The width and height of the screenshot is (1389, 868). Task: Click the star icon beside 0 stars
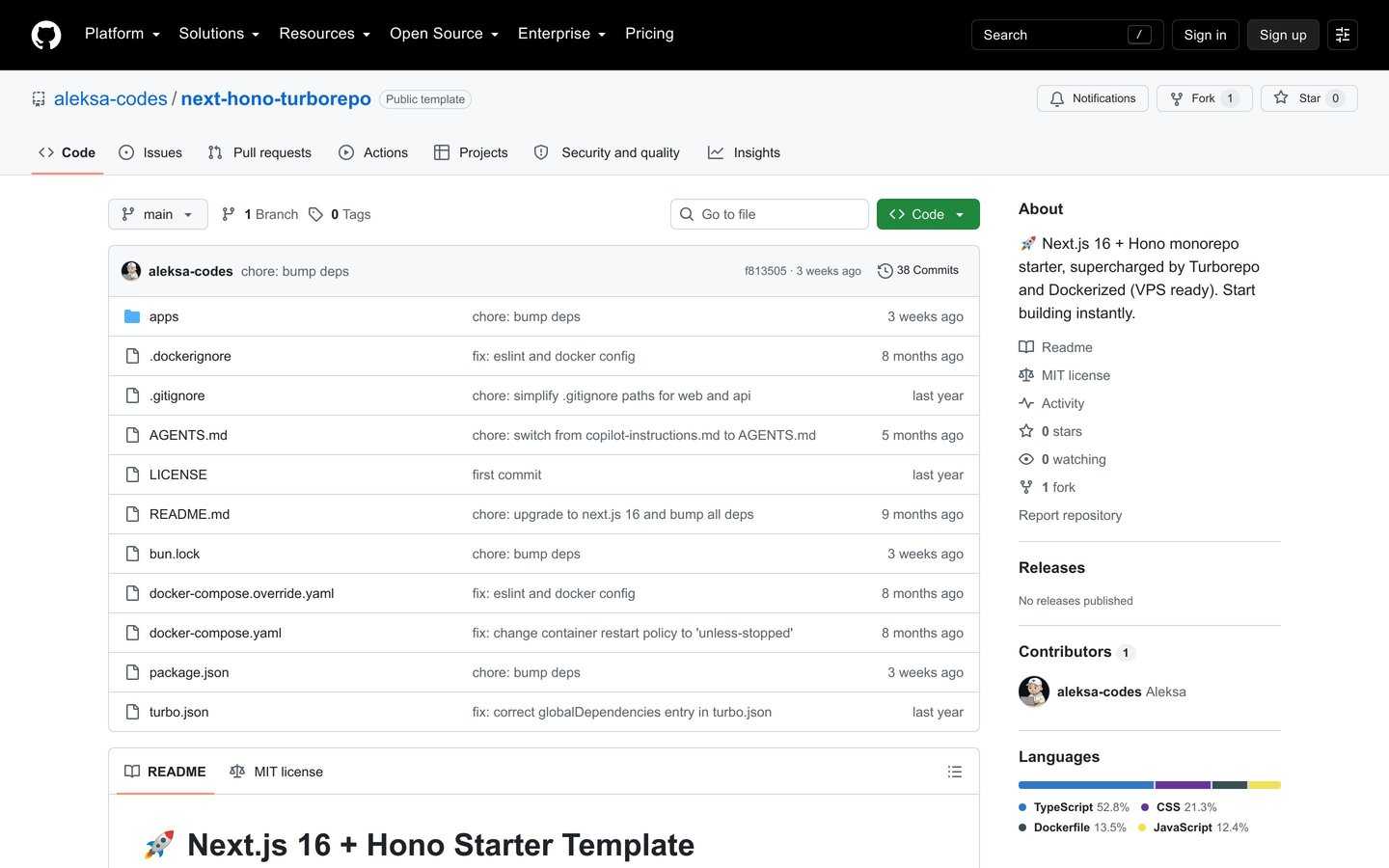pyautogui.click(x=1026, y=431)
